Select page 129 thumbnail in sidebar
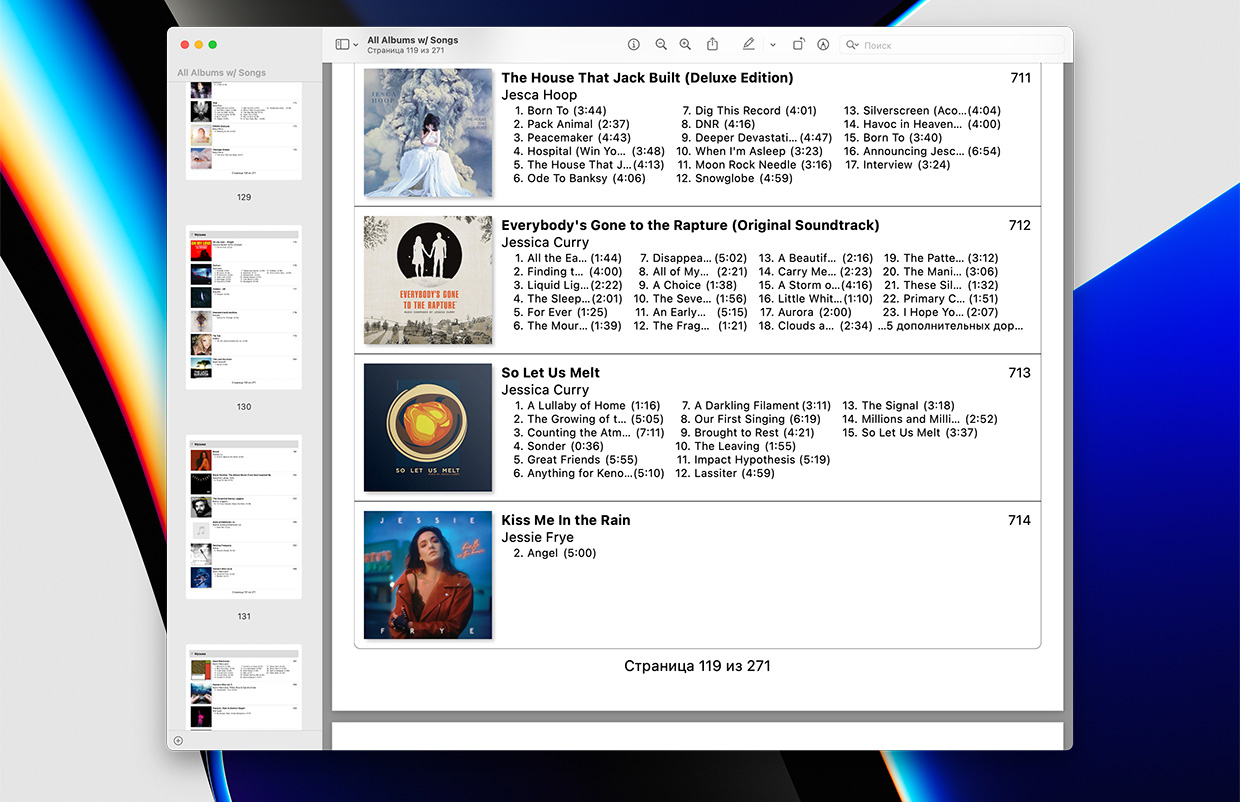Viewport: 1240px width, 802px height. pos(244,133)
